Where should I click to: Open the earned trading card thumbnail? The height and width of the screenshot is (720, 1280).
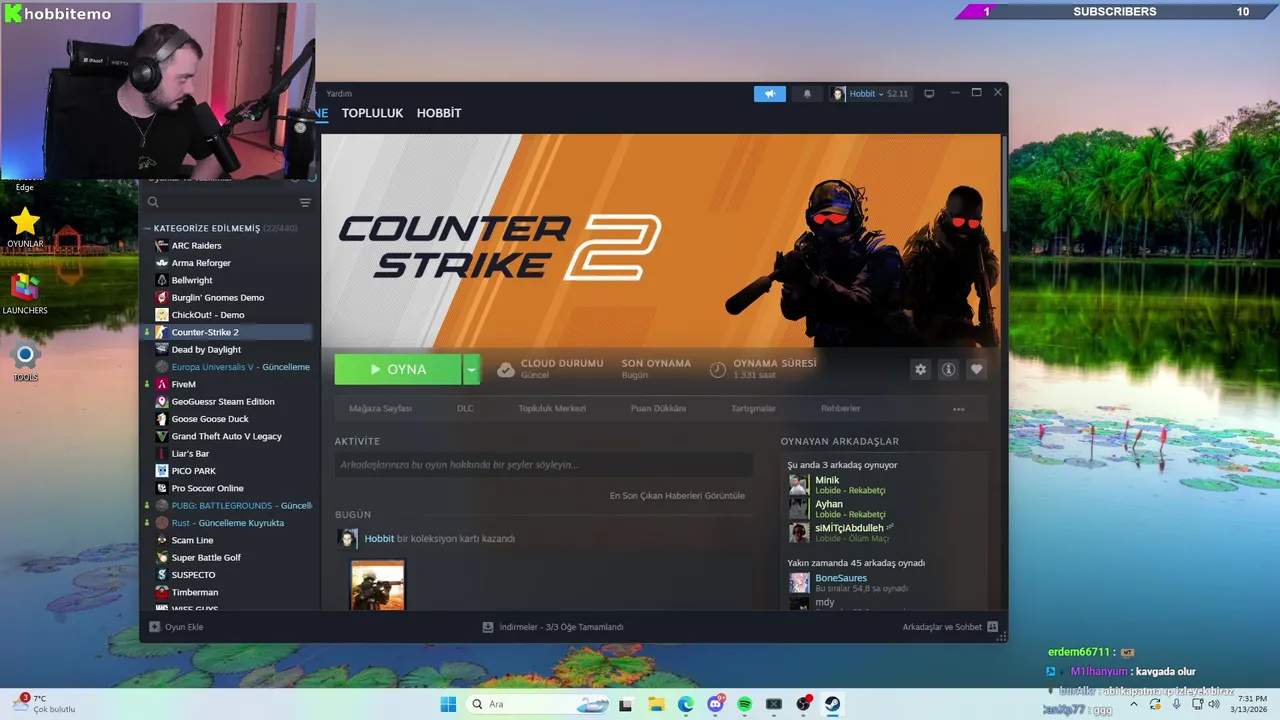pyautogui.click(x=378, y=585)
